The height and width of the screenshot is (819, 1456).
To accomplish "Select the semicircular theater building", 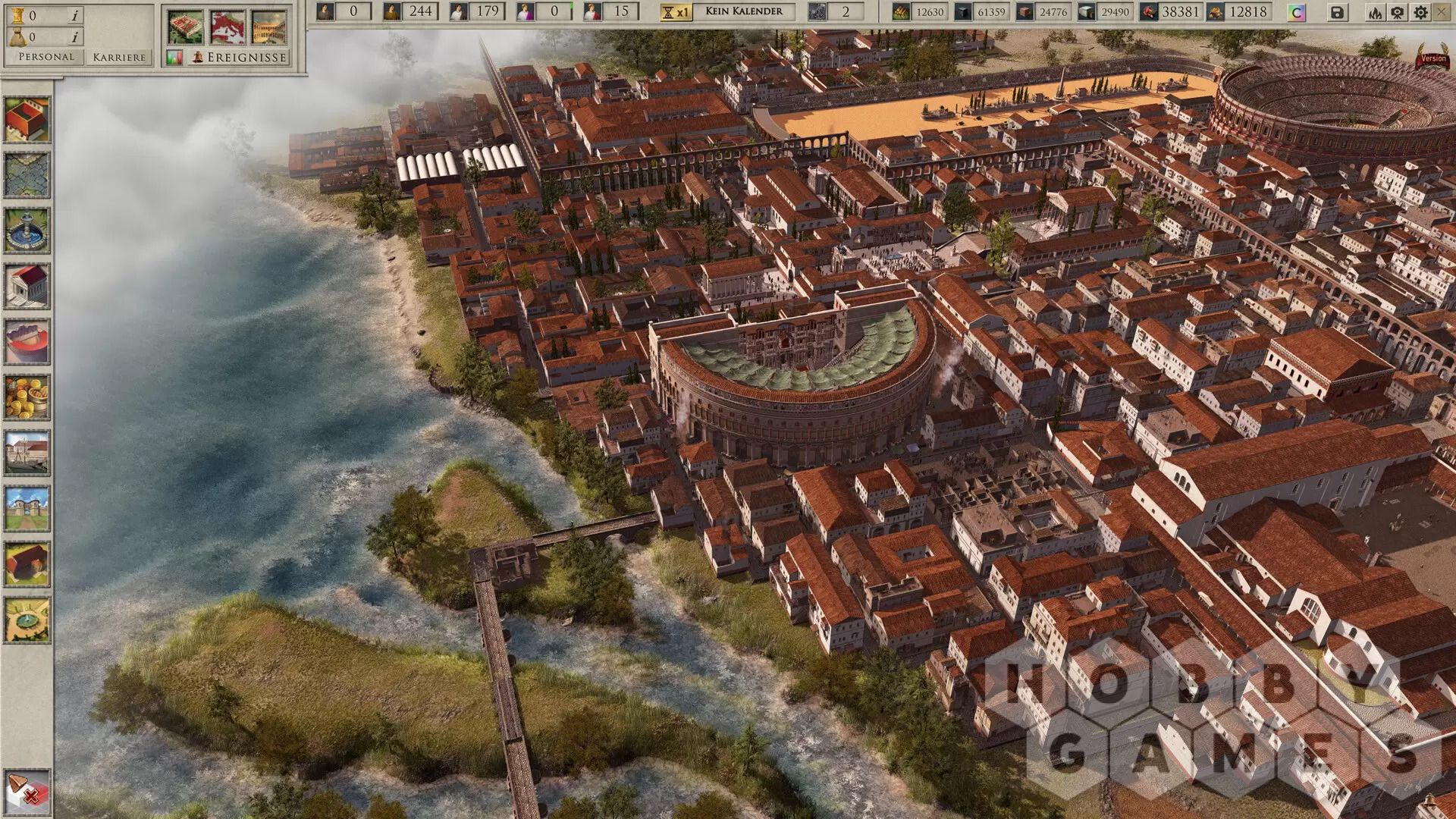I will click(792, 375).
